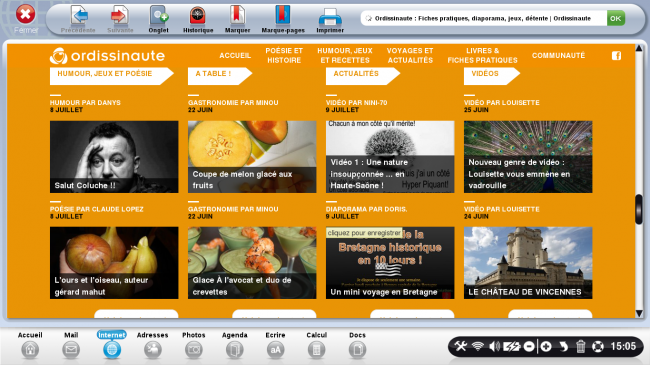Open the Salut Coluche article
The width and height of the screenshot is (650, 365).
tap(114, 157)
